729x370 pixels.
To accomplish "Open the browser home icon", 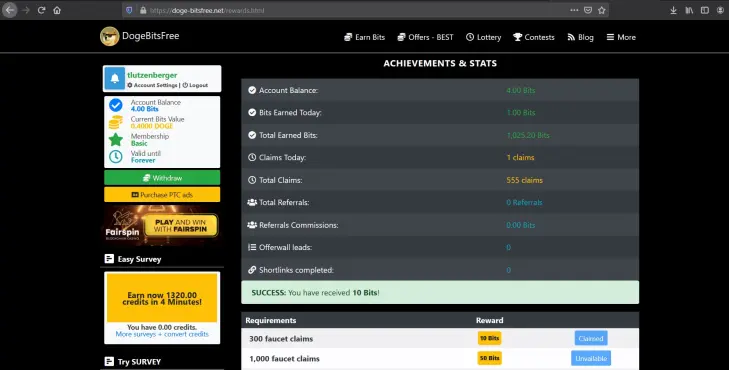I will (x=57, y=10).
